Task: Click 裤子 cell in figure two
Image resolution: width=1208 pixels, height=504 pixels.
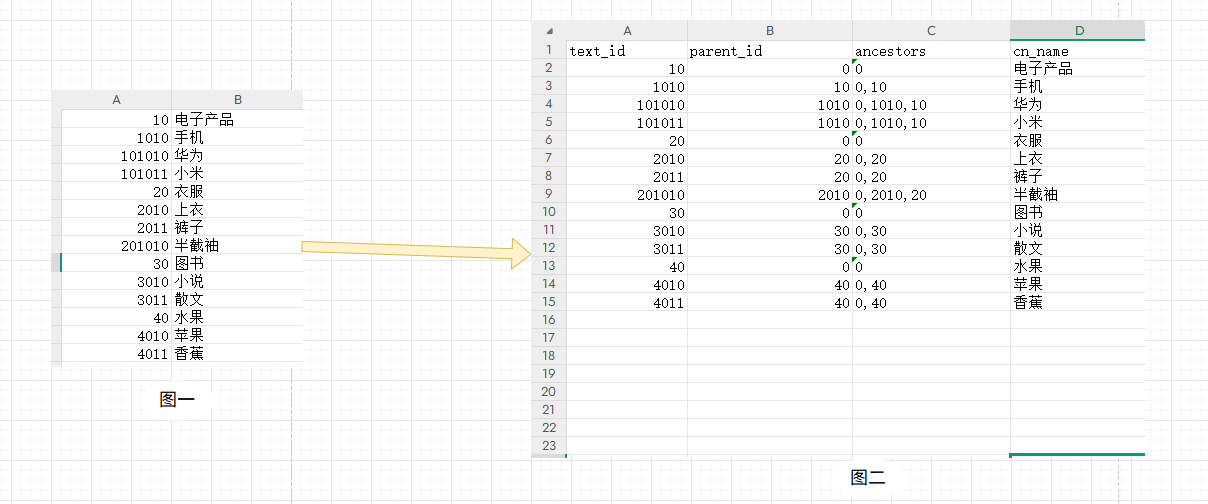Action: point(1077,176)
